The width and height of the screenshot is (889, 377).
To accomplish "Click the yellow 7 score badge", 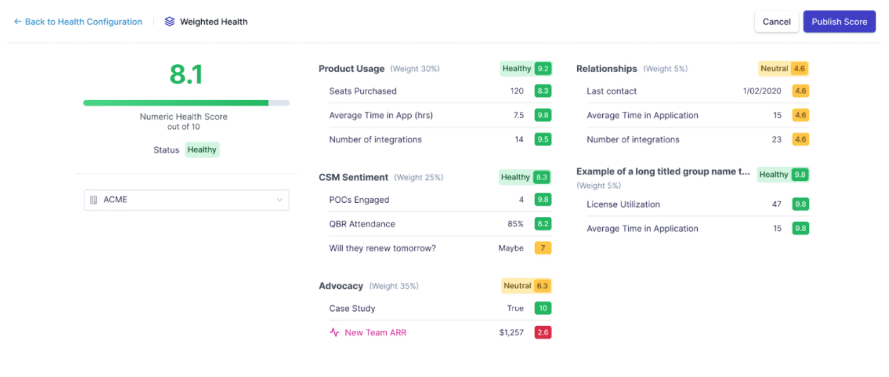I will coord(543,248).
